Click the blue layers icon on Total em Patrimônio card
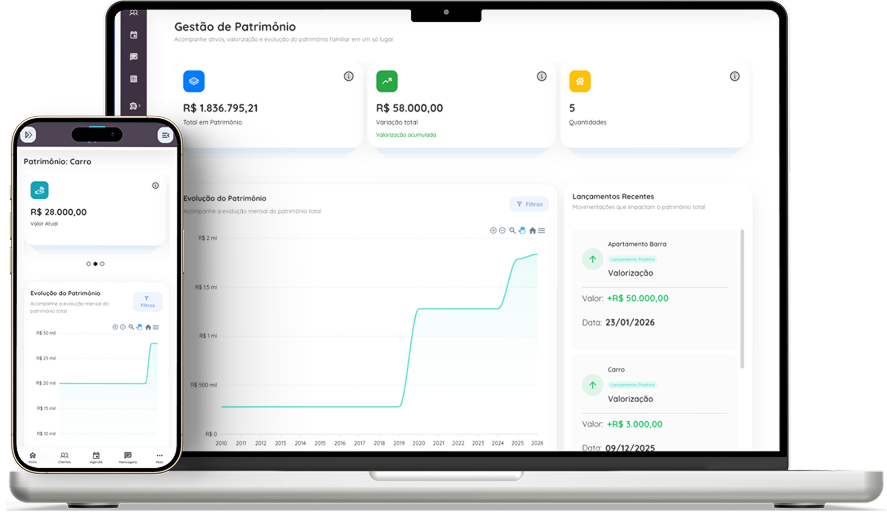The width and height of the screenshot is (887, 519). coord(193,81)
